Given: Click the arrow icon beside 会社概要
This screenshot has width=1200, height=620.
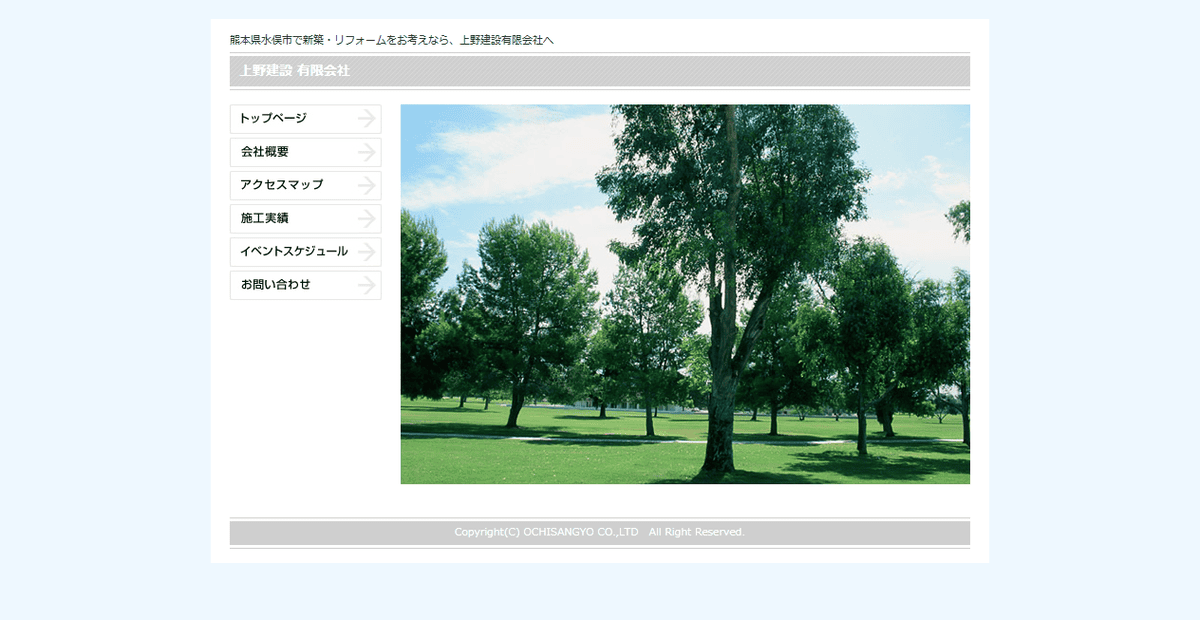Looking at the screenshot, I should [365, 152].
